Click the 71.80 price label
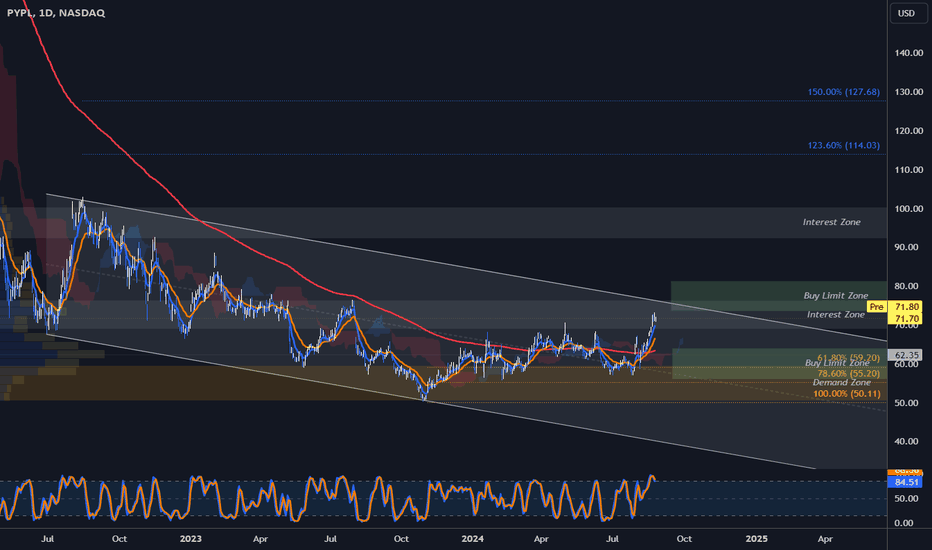The width and height of the screenshot is (932, 550). click(x=908, y=307)
